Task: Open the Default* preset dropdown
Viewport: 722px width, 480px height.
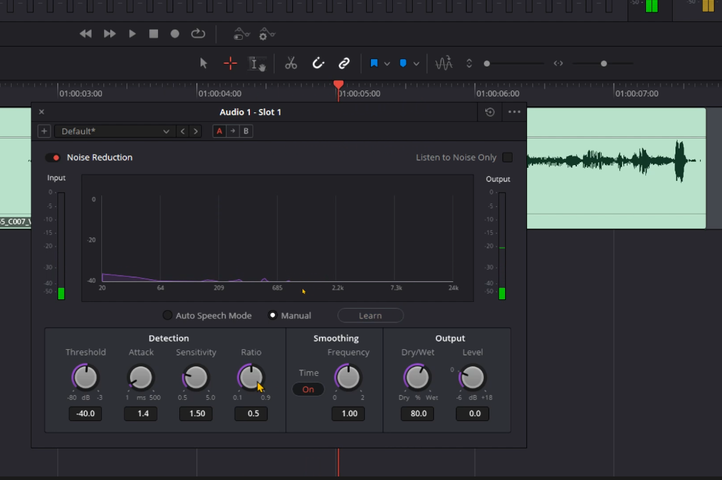Action: [115, 131]
